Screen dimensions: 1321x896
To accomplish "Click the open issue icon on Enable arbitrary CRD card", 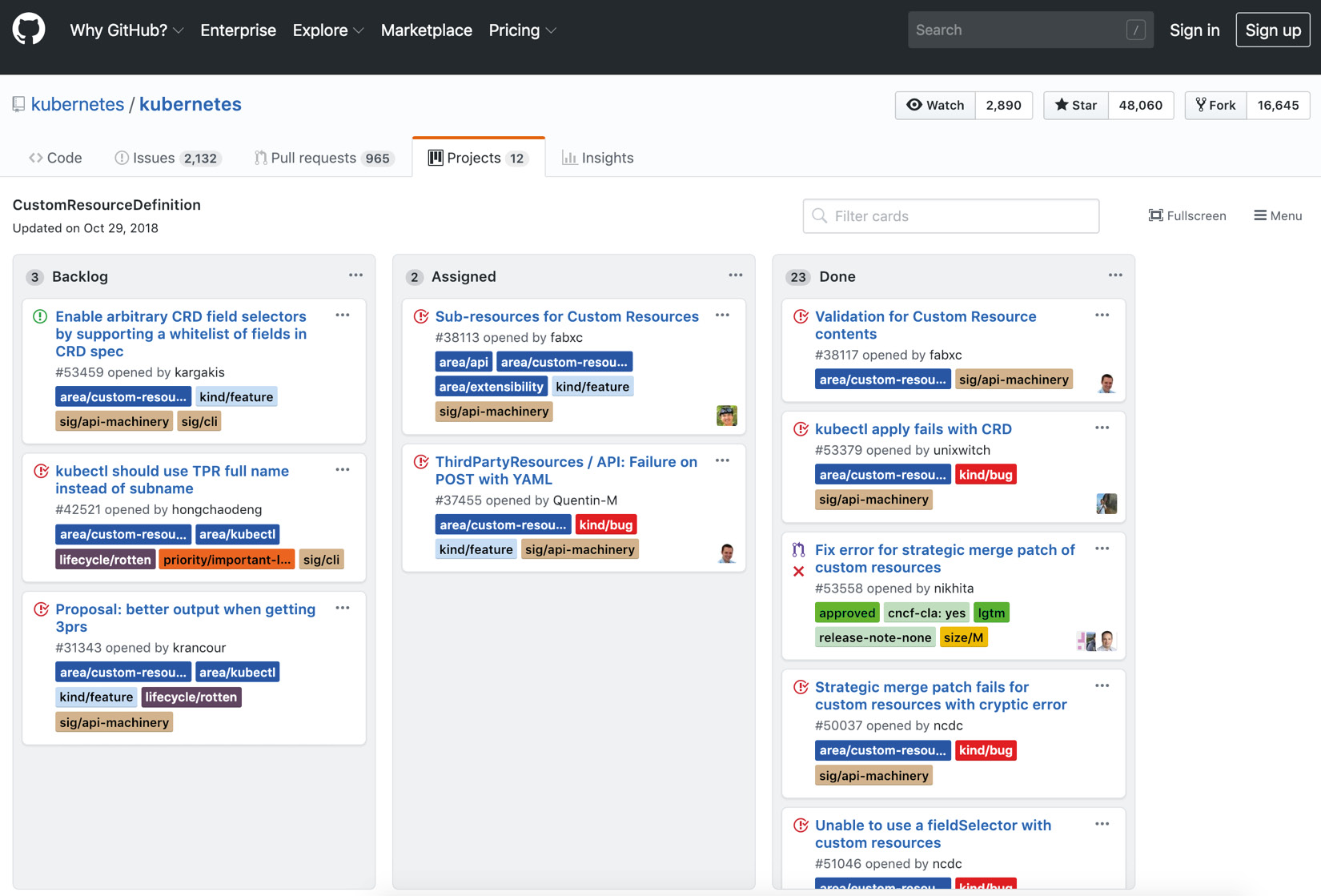I will click(40, 316).
